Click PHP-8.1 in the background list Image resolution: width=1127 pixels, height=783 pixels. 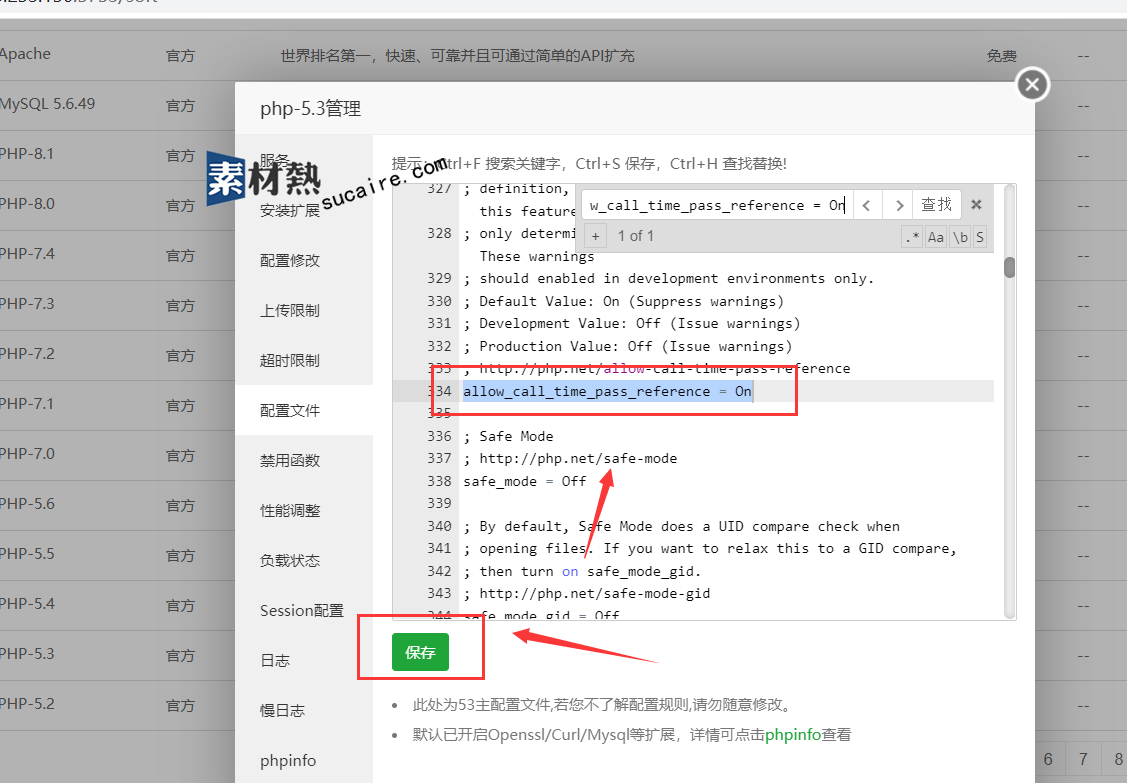[x=27, y=154]
